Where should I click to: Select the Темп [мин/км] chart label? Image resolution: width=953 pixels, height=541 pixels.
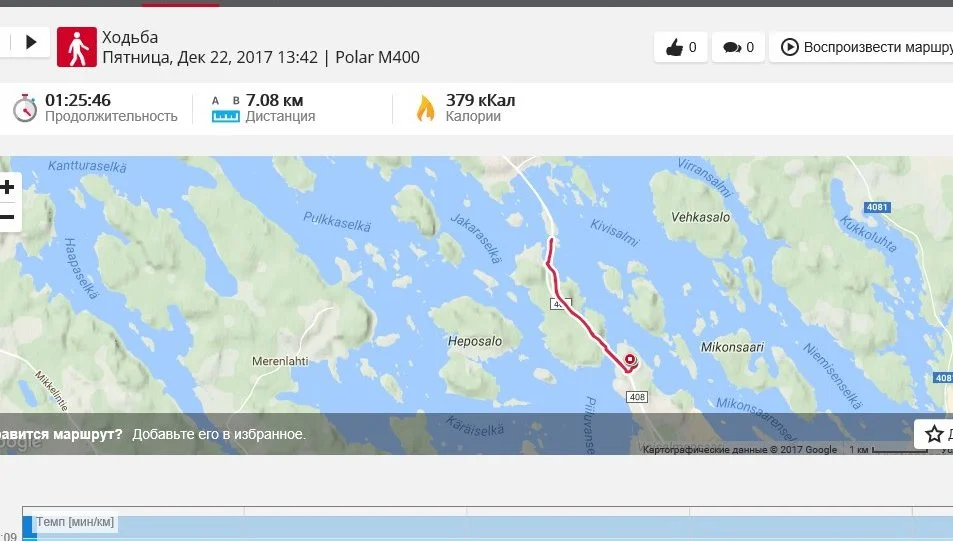75,522
